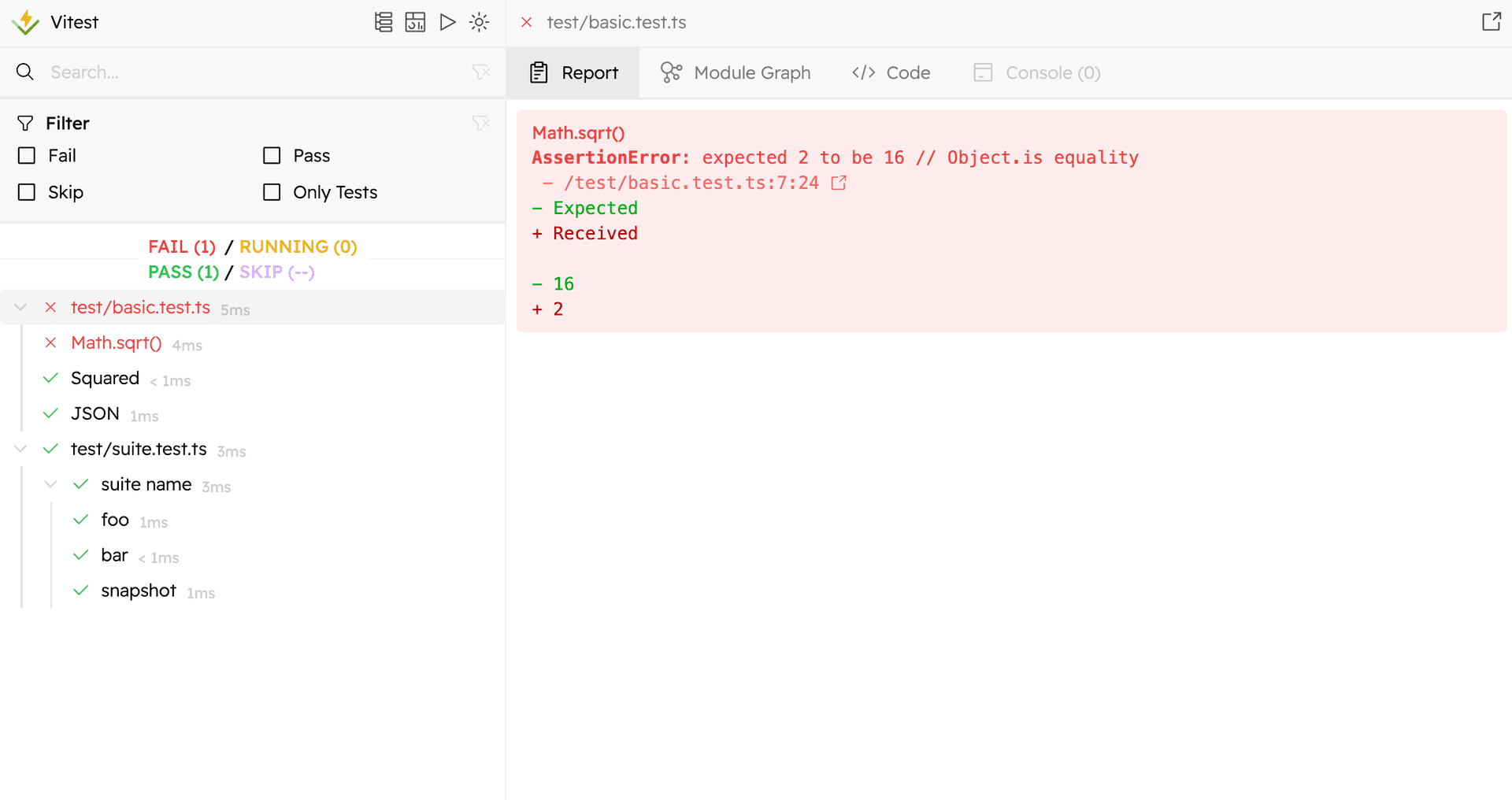The width and height of the screenshot is (1512, 800).
Task: Toggle light/dark theme sun icon
Action: tap(479, 22)
